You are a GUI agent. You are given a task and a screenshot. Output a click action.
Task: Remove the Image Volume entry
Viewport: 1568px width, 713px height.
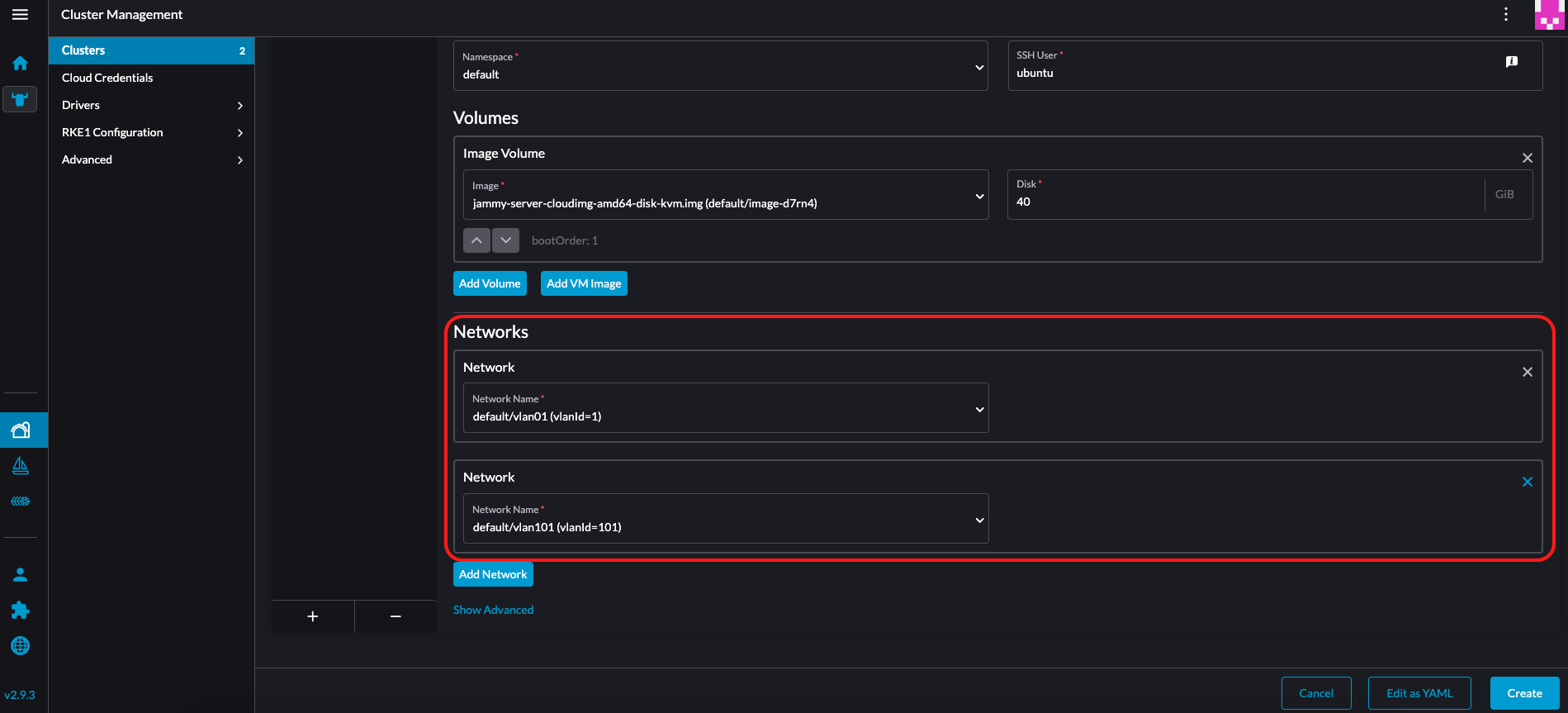tap(1527, 158)
